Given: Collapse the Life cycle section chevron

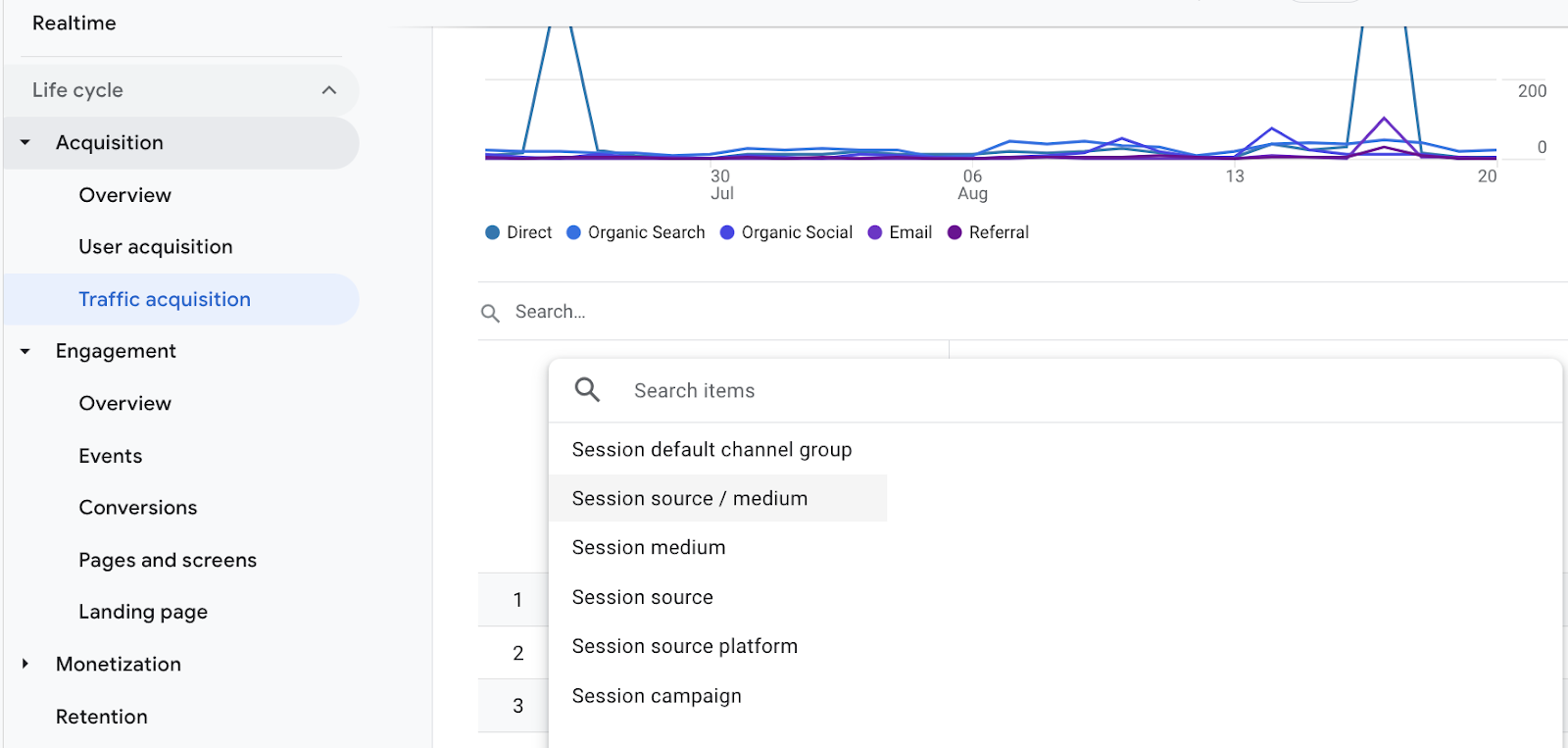Looking at the screenshot, I should point(329,90).
